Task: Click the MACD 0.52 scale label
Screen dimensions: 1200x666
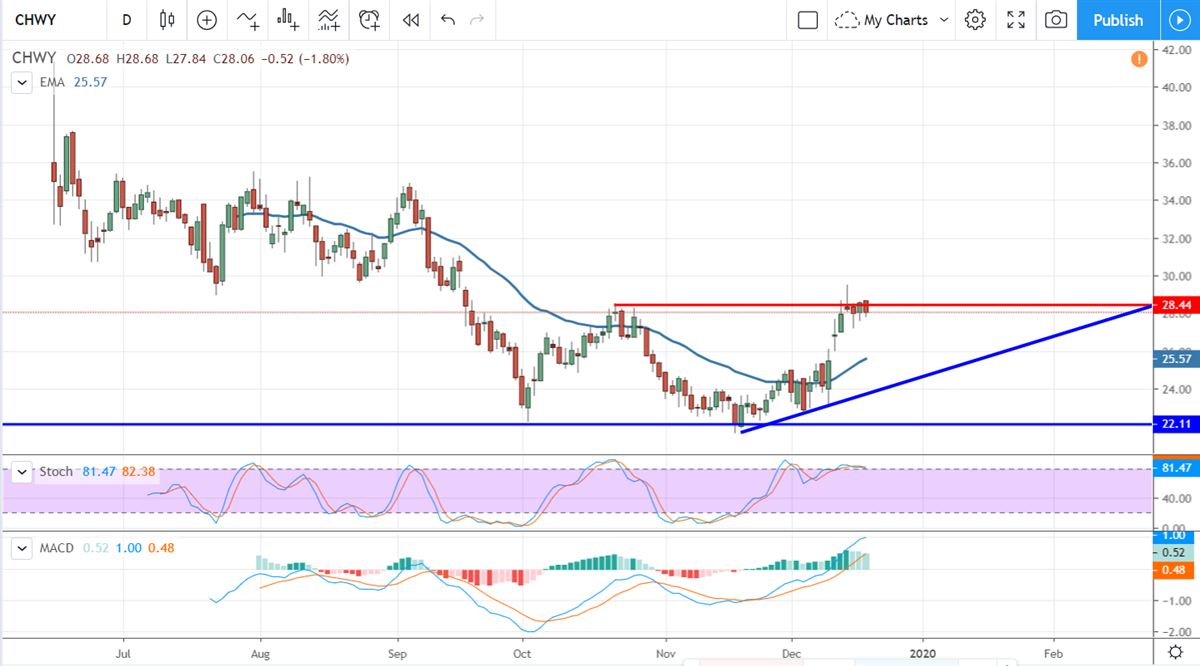Action: coord(1176,553)
